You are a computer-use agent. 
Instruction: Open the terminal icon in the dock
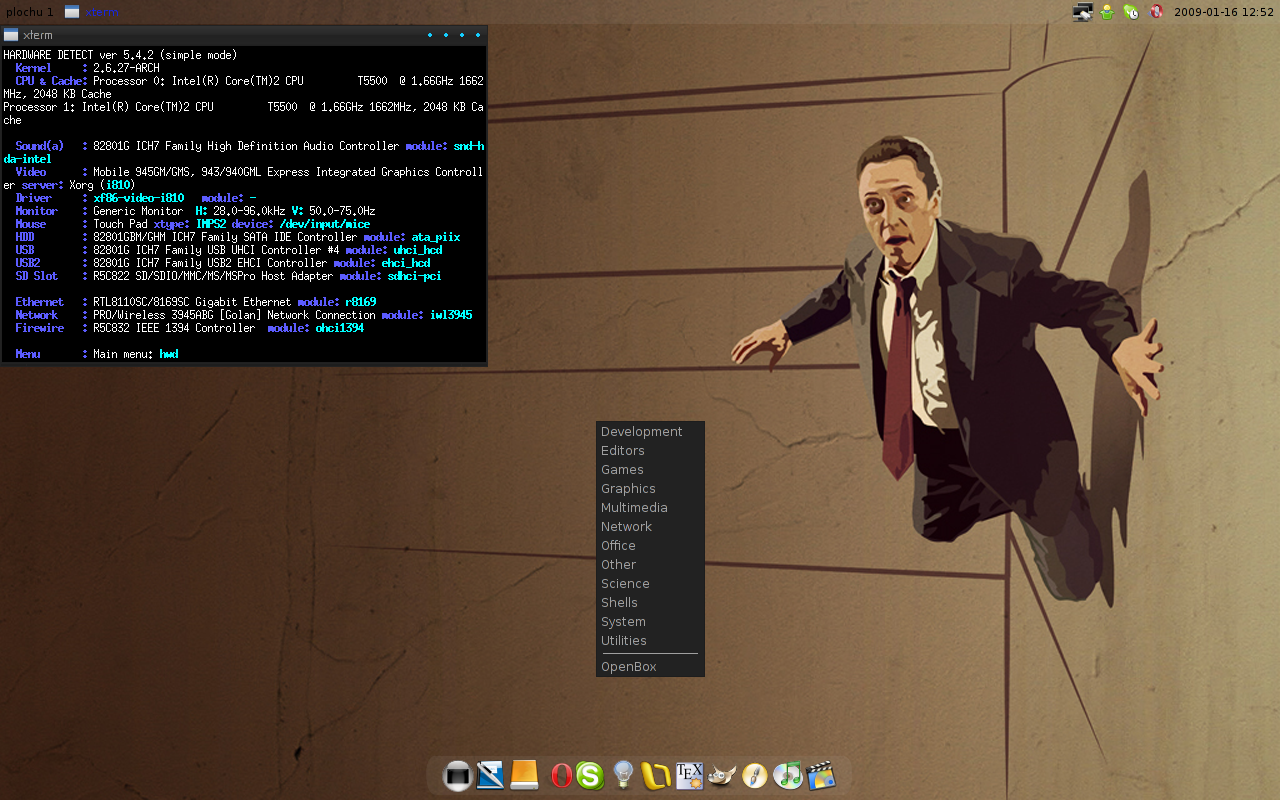pyautogui.click(x=457, y=775)
